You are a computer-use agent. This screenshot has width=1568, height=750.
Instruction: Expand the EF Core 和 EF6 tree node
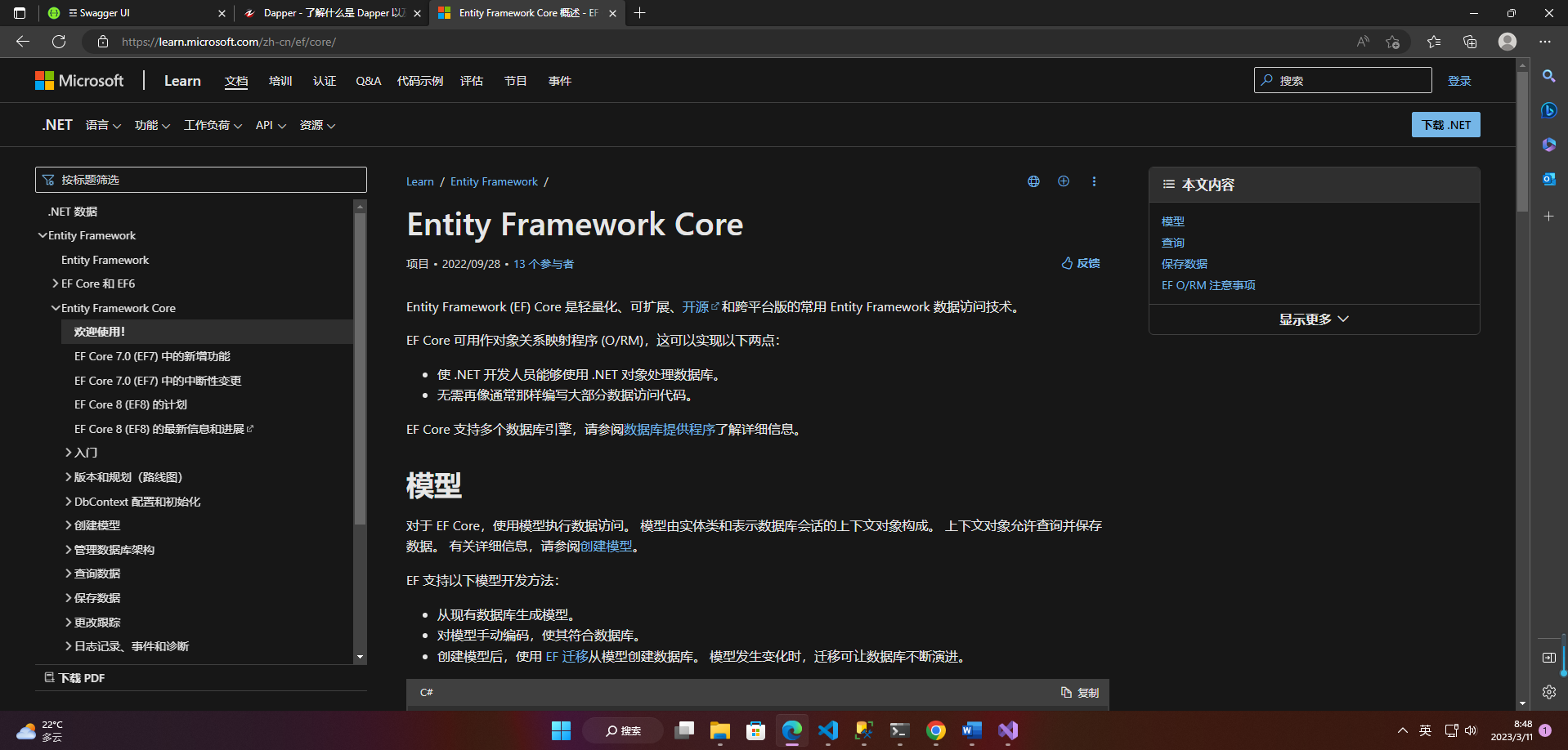point(56,283)
